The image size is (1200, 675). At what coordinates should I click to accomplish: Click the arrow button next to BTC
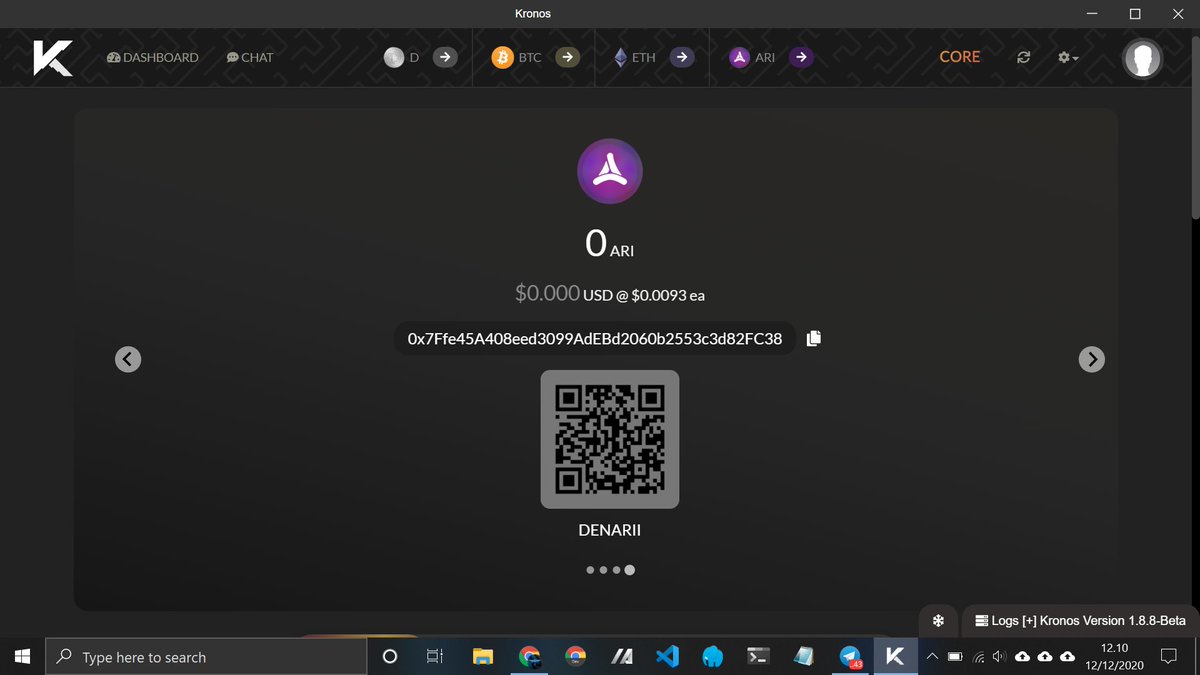click(567, 58)
